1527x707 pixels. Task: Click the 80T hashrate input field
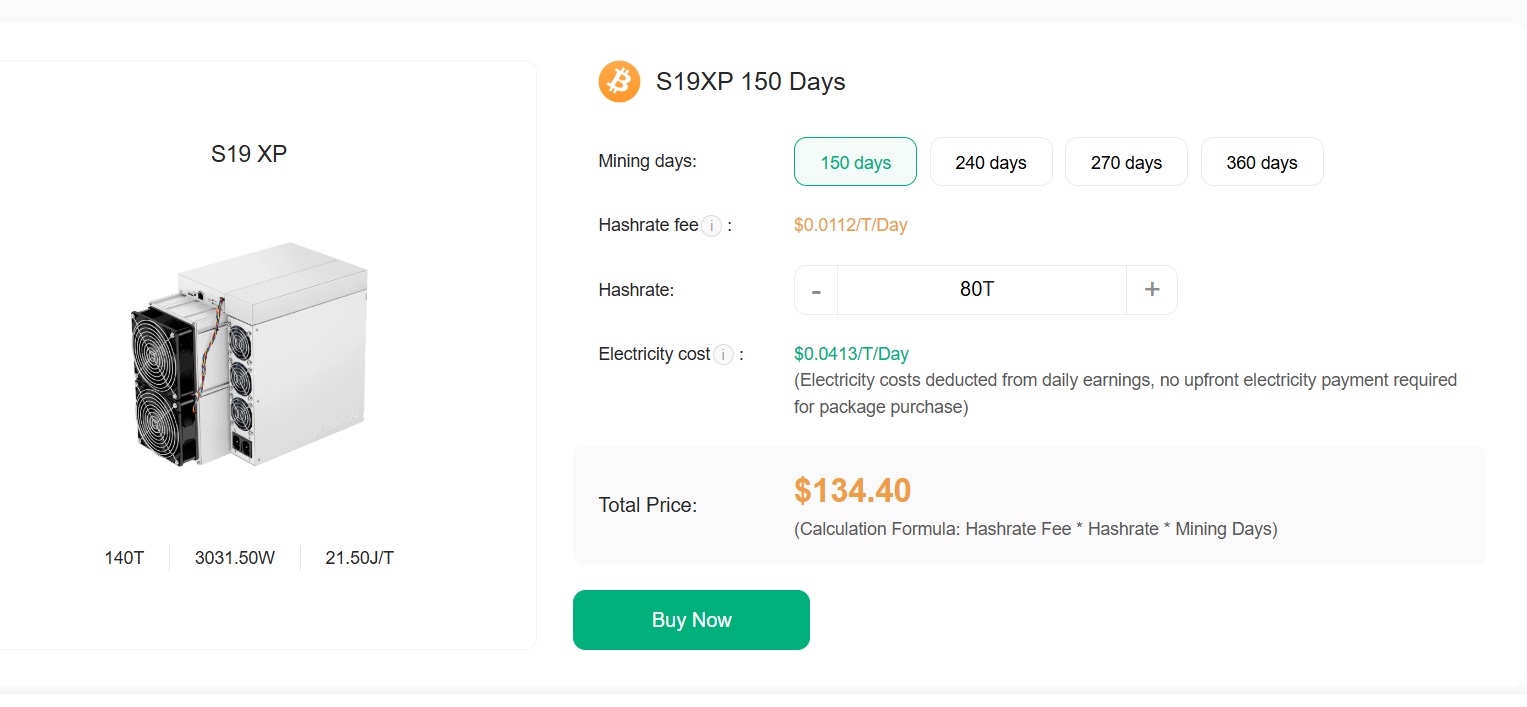tap(982, 290)
